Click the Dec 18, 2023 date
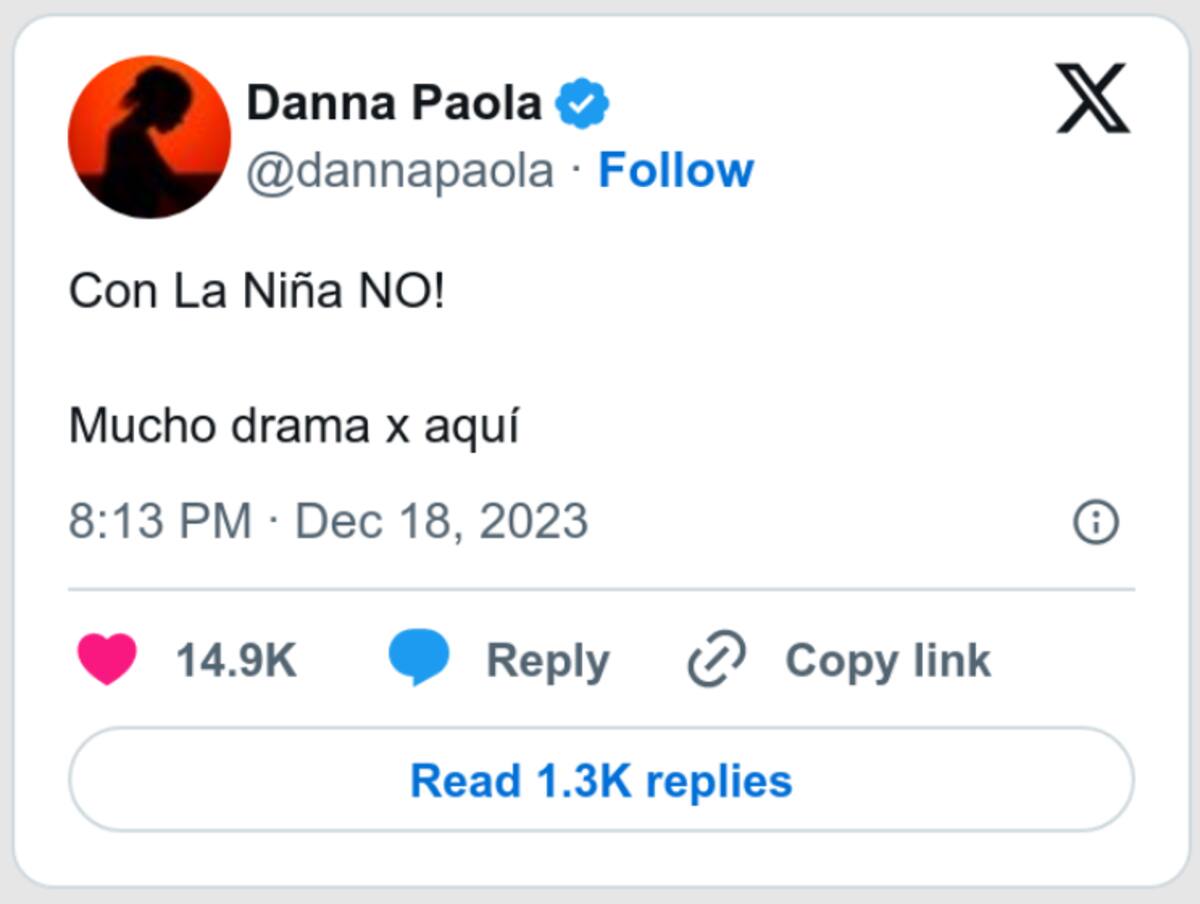The height and width of the screenshot is (904, 1200). tap(441, 522)
